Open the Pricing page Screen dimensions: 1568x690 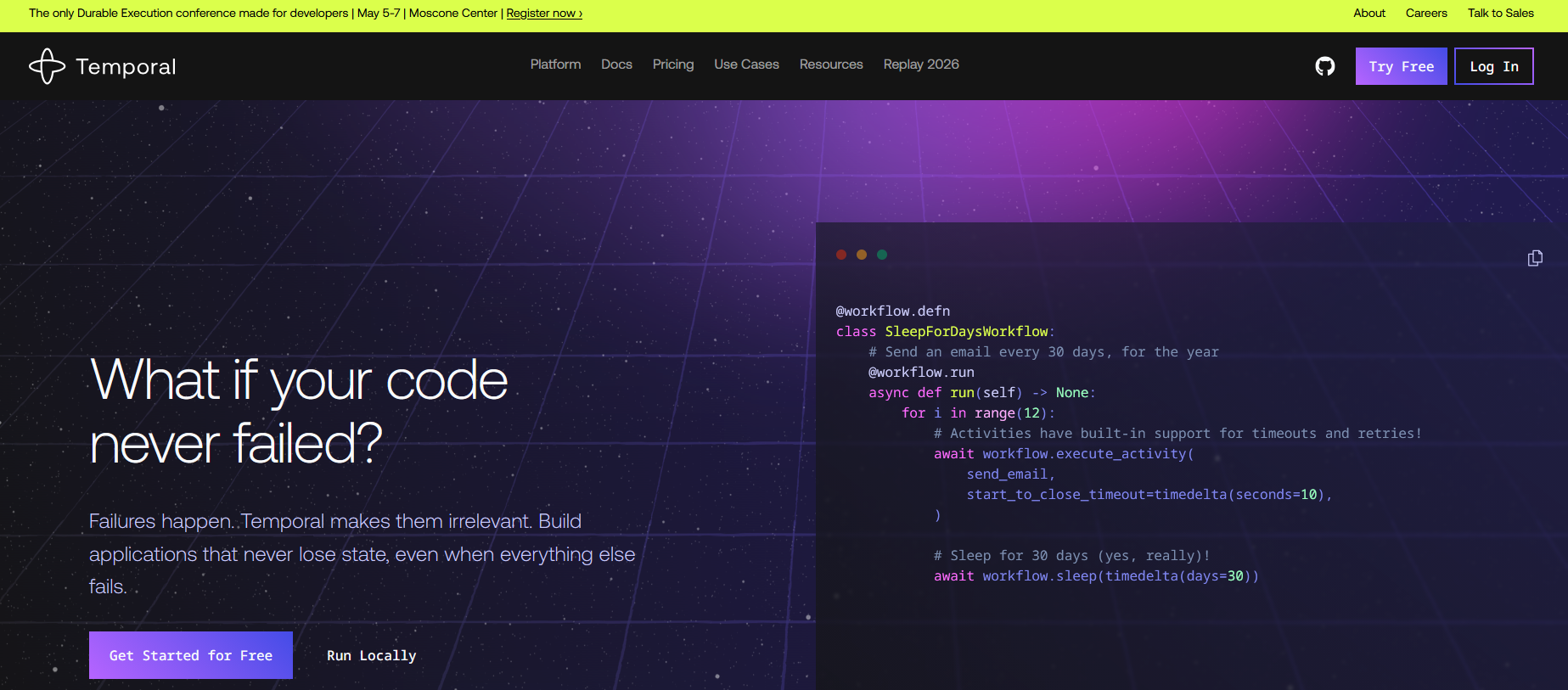(x=672, y=65)
